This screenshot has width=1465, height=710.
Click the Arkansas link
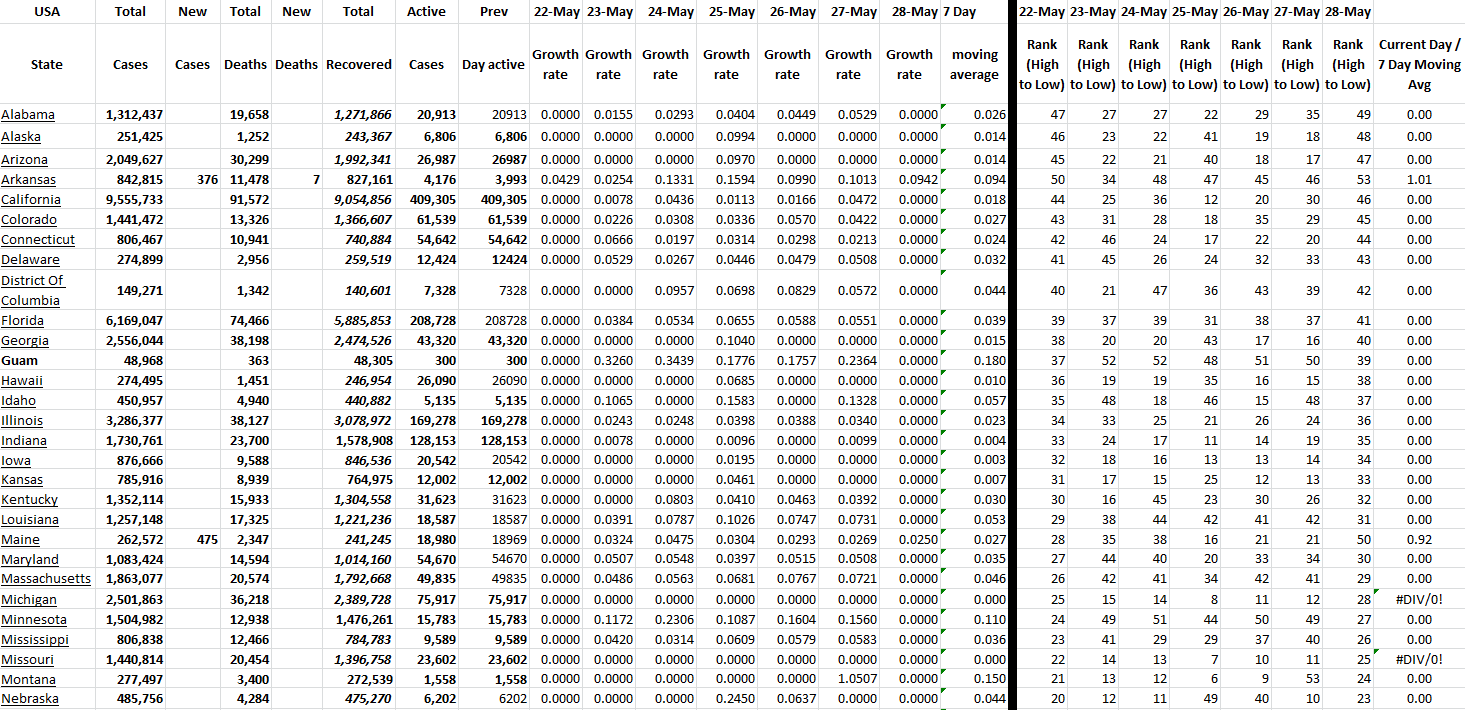[x=29, y=180]
